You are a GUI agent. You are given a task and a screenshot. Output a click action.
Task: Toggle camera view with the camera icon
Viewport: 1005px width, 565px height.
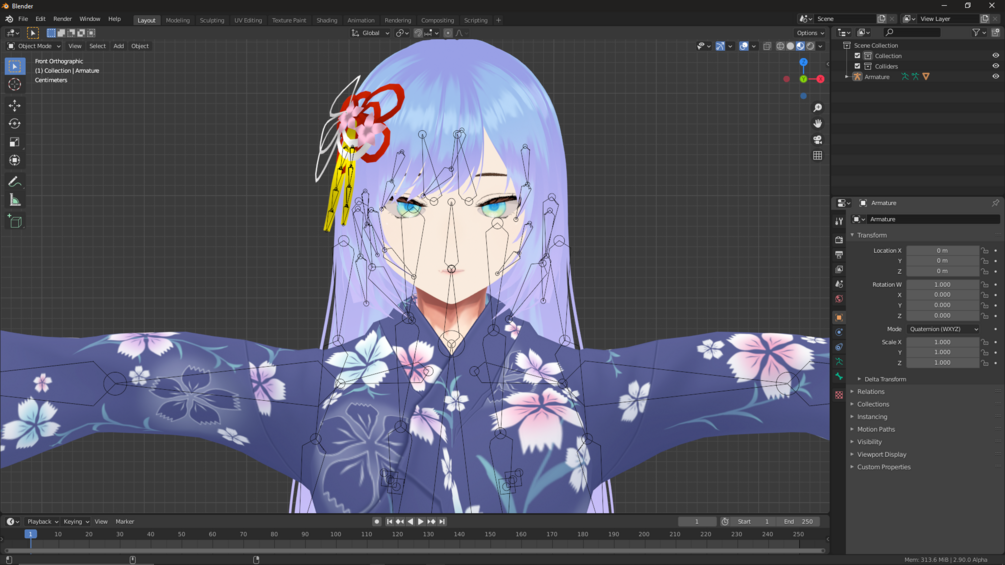(817, 140)
